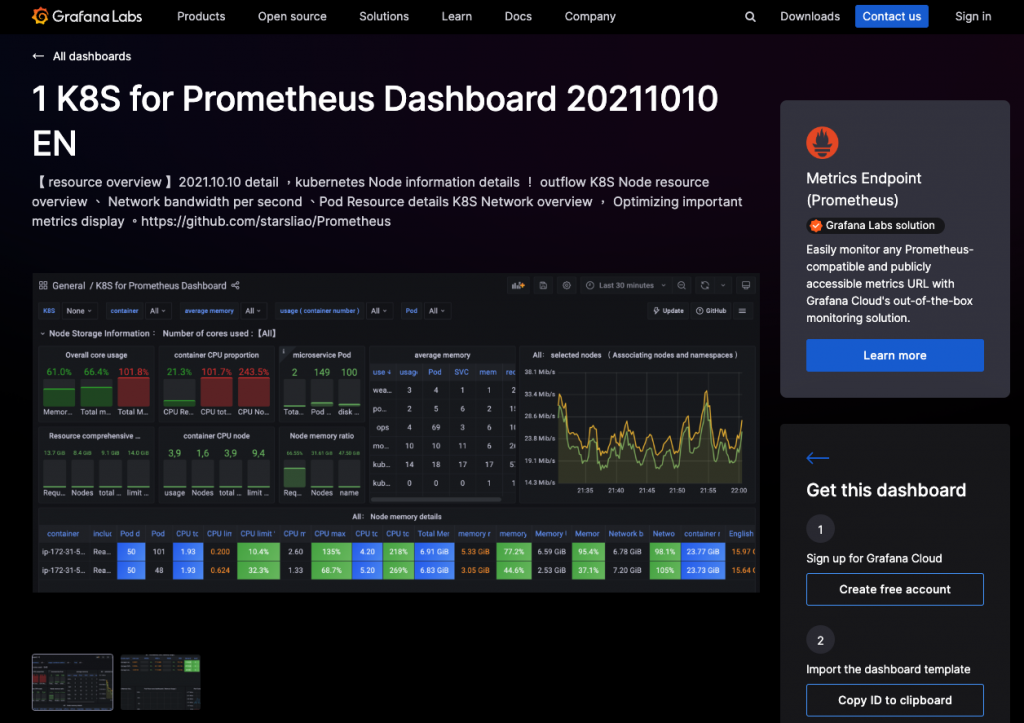Image resolution: width=1024 pixels, height=723 pixels.
Task: Click the info marker on microservice Pod panel
Action: click(283, 351)
